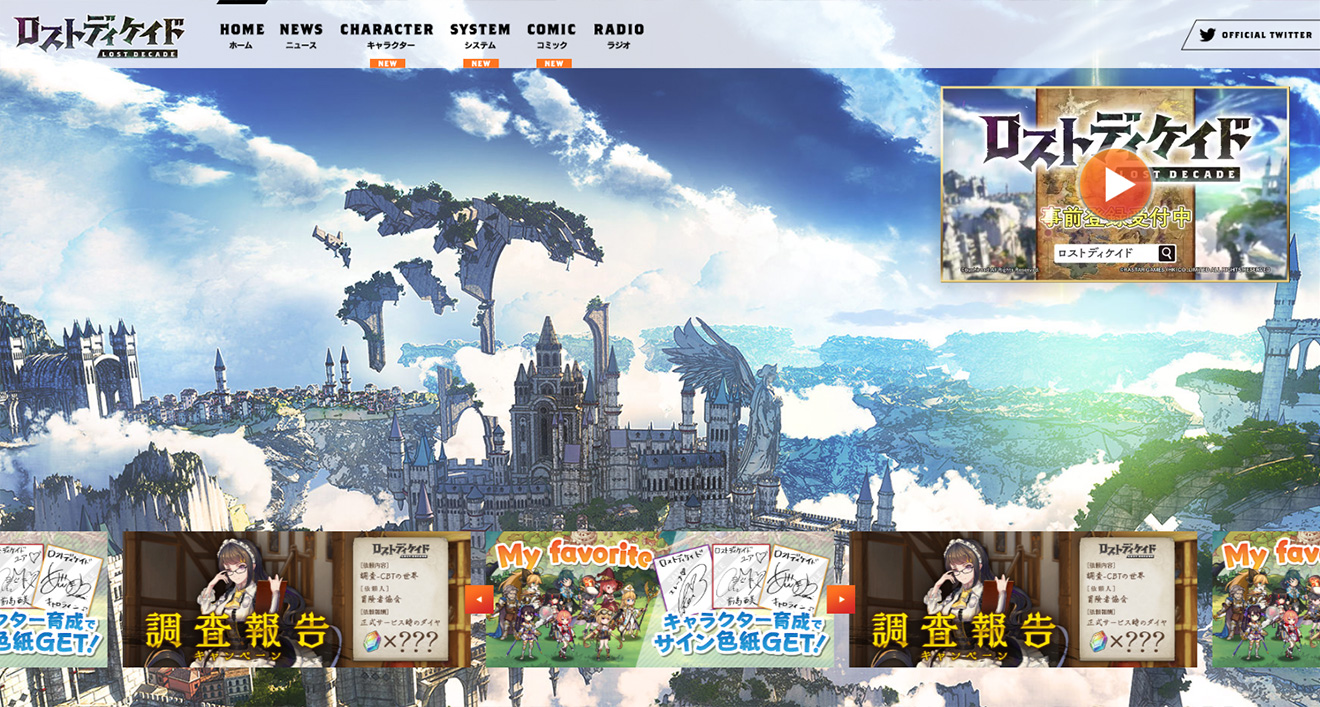Click the NEW badge under CHARACTER

click(x=387, y=63)
